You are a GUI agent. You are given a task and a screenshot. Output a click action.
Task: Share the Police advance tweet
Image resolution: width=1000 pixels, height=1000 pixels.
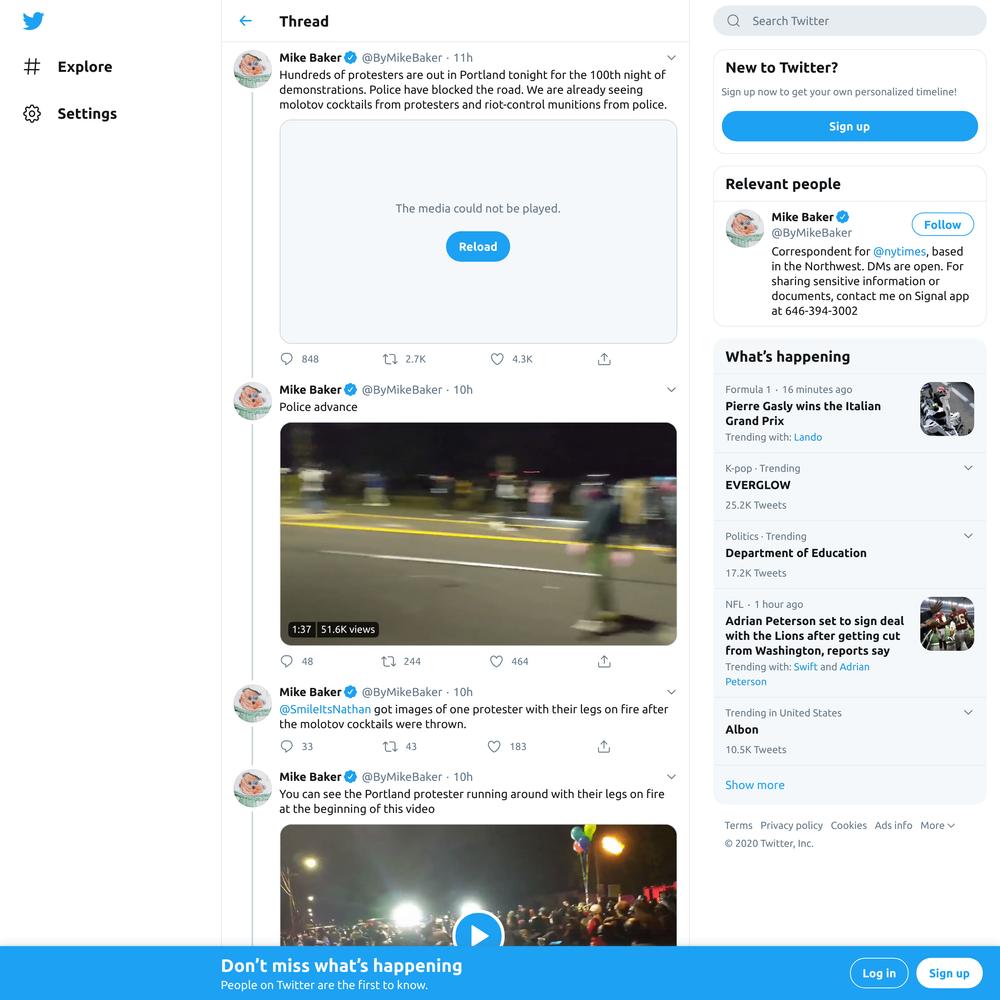click(604, 661)
